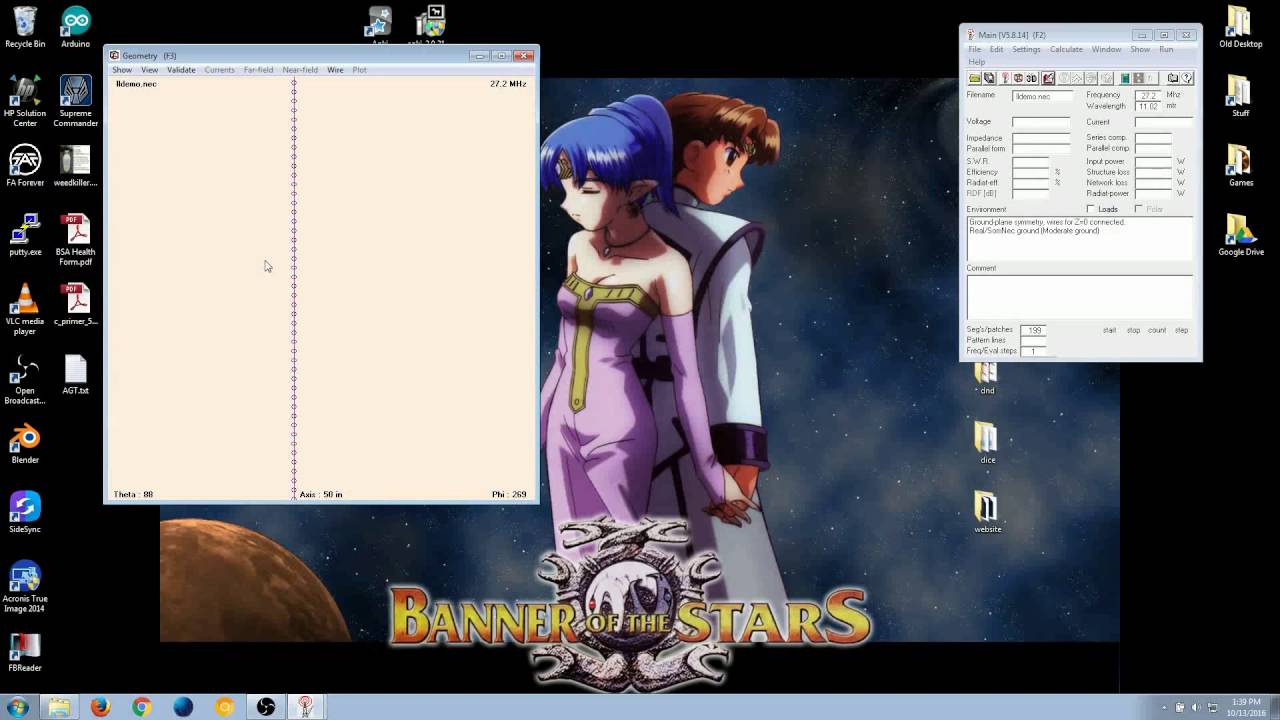The height and width of the screenshot is (720, 1280).
Task: Select the Supreme Commander desktop shortcut
Action: 75,101
